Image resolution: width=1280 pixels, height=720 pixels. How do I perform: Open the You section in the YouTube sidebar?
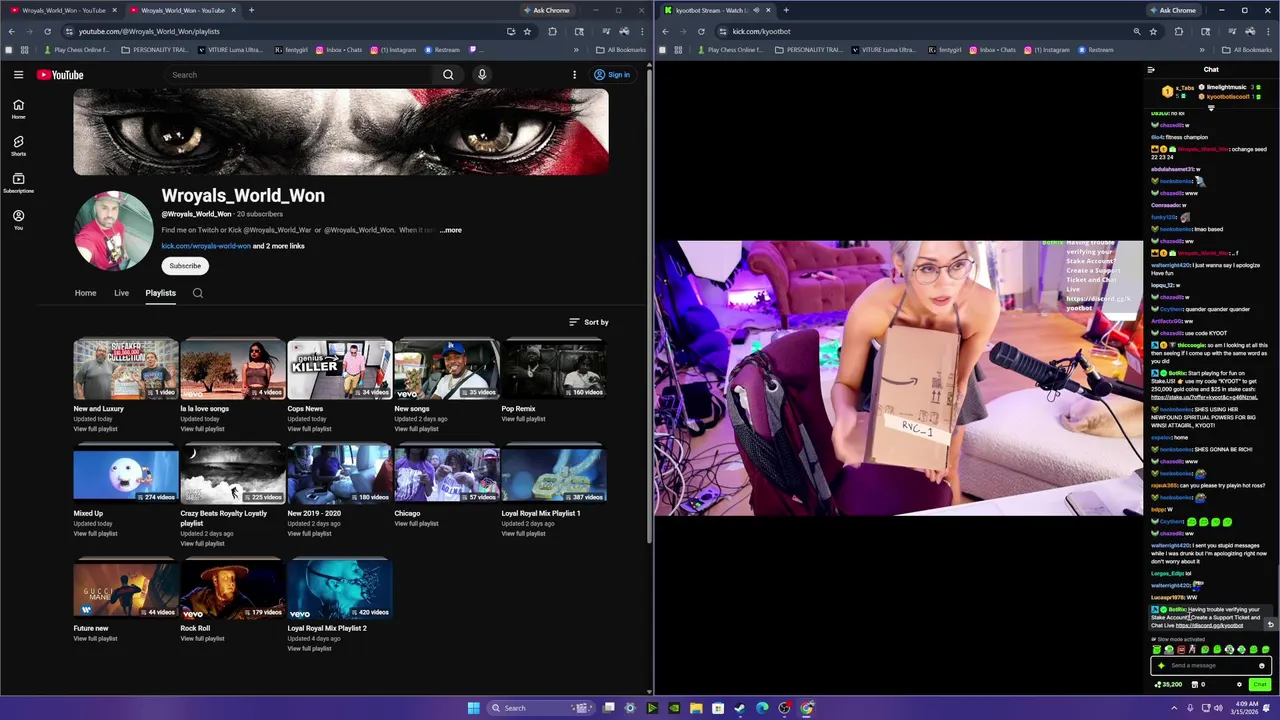point(18,220)
